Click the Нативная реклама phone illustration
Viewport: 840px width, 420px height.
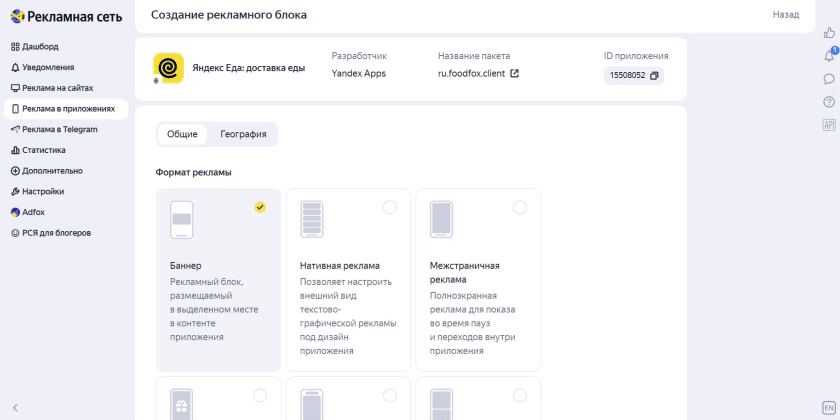(312, 220)
